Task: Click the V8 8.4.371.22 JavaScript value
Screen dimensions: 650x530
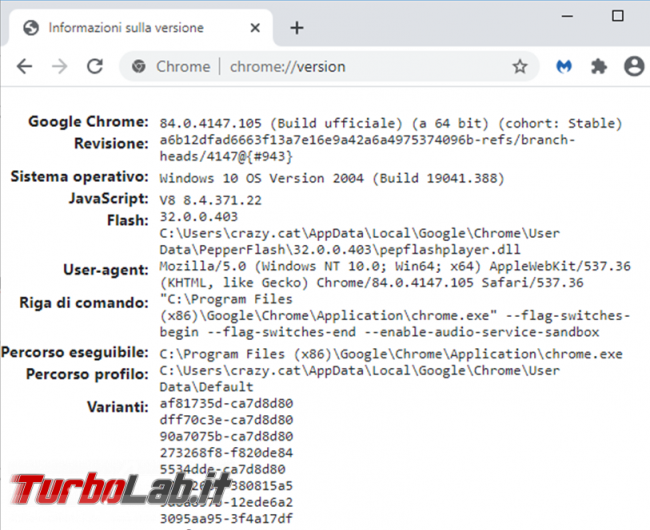Action: click(211, 201)
